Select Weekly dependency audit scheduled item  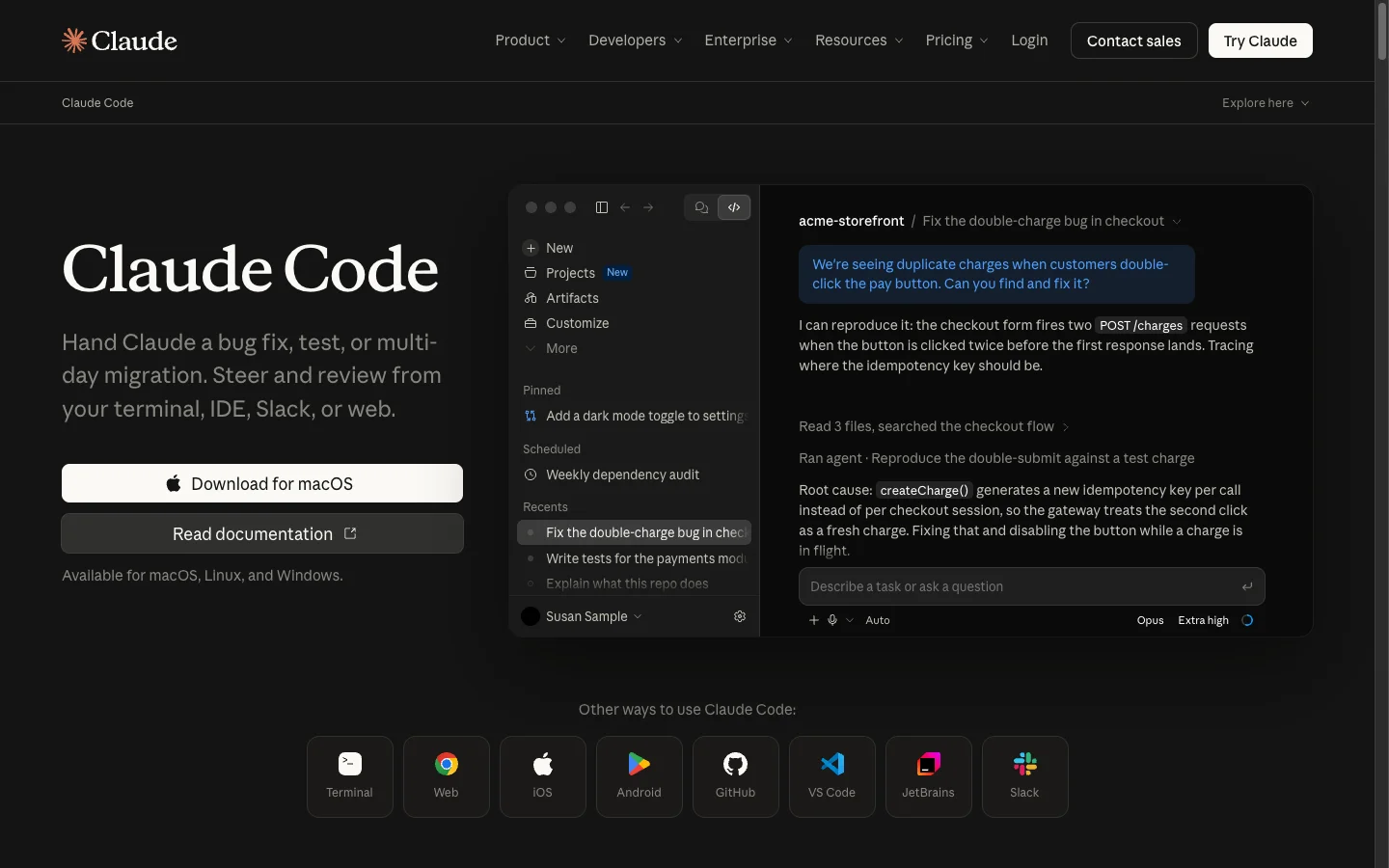tap(634, 475)
